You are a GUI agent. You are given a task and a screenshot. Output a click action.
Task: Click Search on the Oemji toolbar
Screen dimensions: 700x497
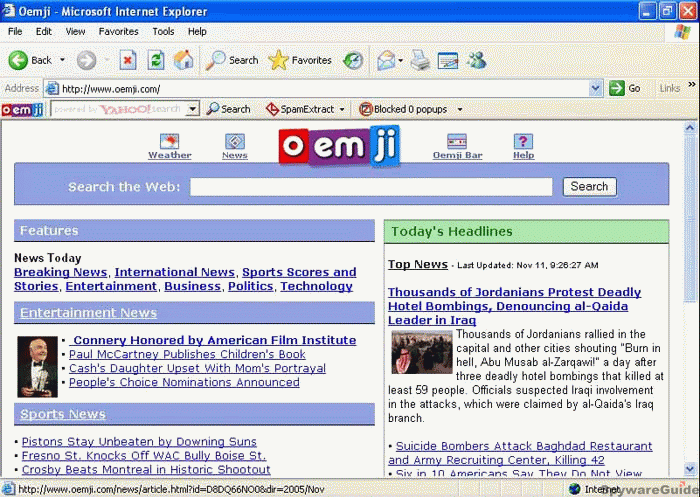228,109
